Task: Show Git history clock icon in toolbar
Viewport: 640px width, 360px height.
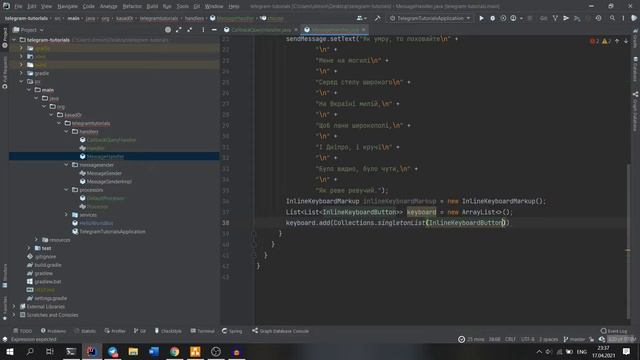Action: (598, 18)
